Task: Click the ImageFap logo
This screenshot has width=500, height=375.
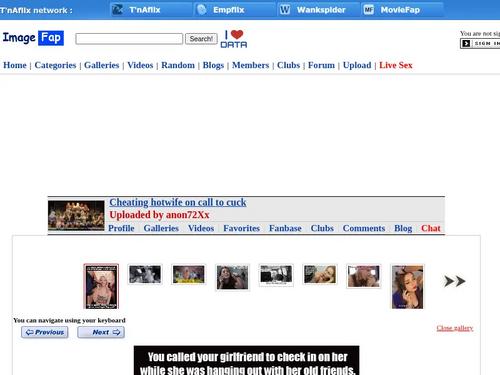Action: click(x=33, y=38)
